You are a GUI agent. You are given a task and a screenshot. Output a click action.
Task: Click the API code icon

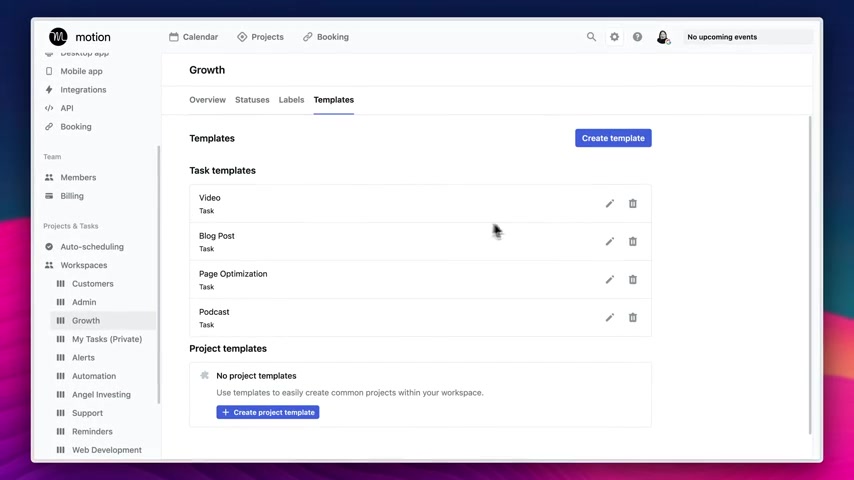tap(49, 108)
